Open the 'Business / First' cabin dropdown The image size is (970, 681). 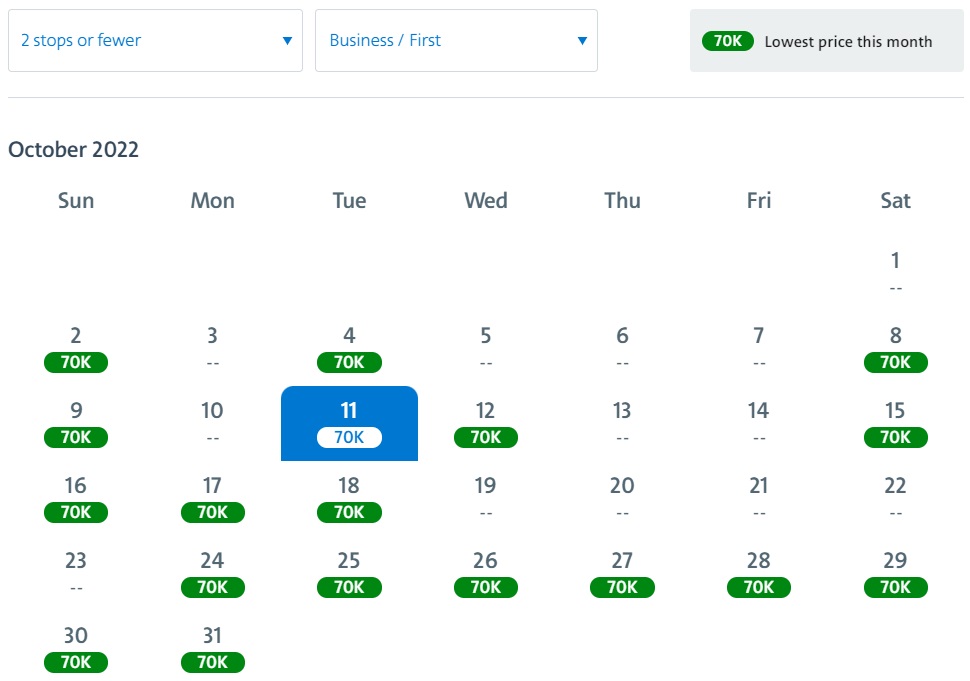pos(456,40)
